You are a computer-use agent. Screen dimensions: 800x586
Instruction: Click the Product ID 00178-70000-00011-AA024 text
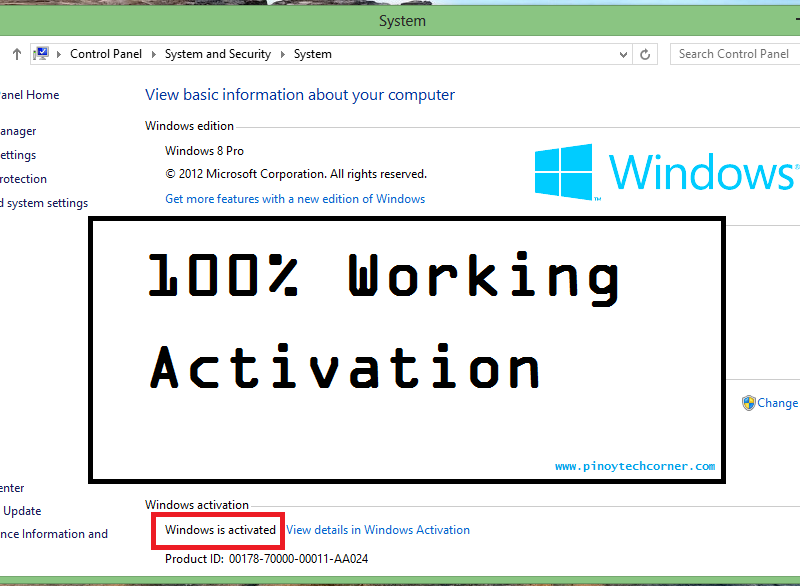coord(266,559)
